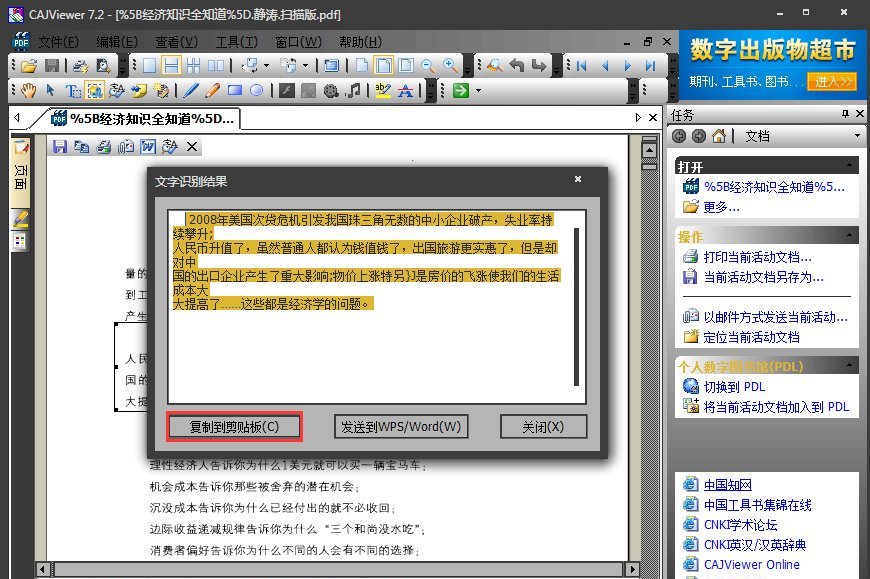Viewport: 870px width, 579px height.
Task: Click the 发送到WPS/Word(W) button
Action: coord(401,426)
